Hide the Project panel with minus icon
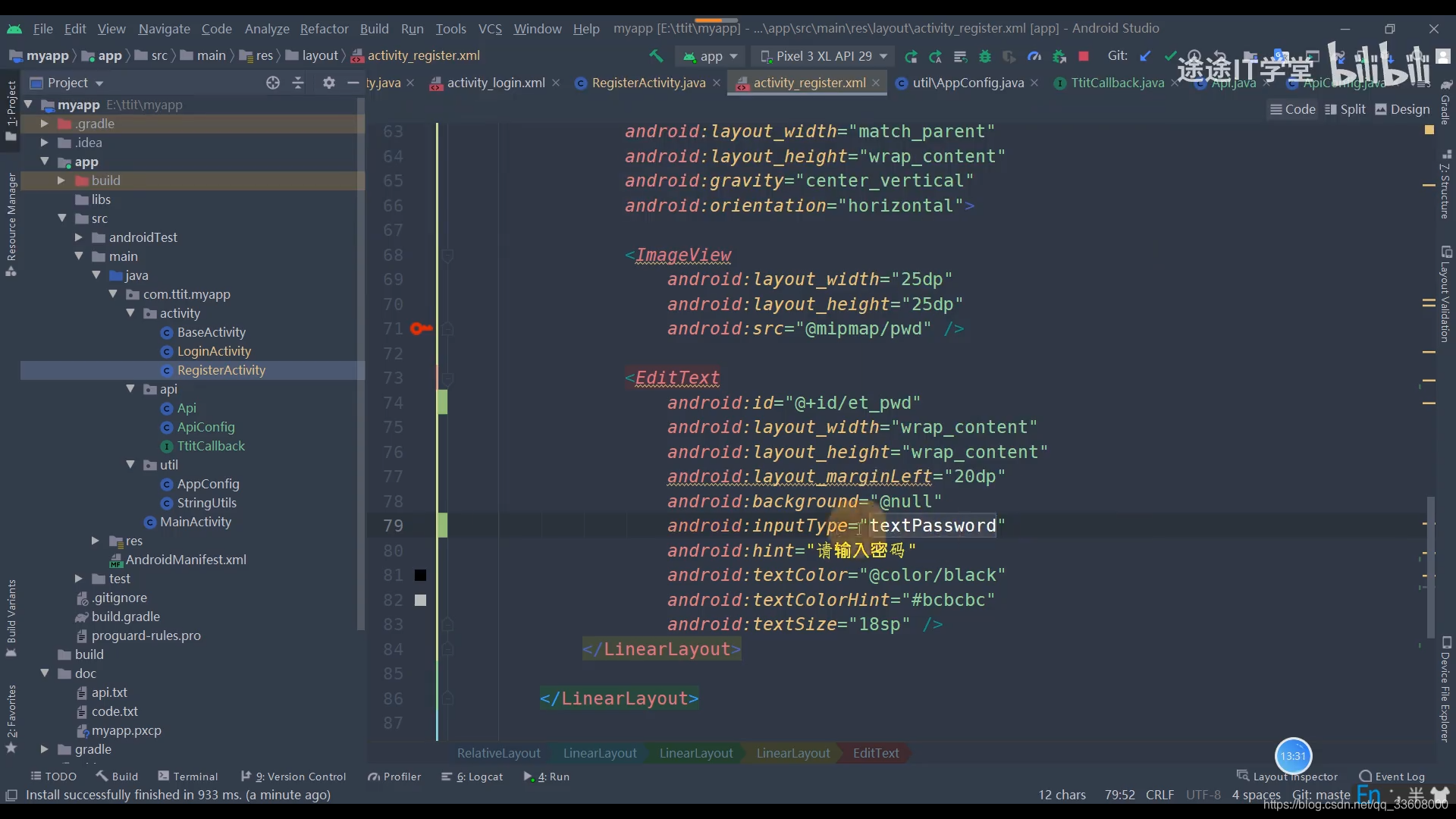1456x819 pixels. tap(353, 83)
